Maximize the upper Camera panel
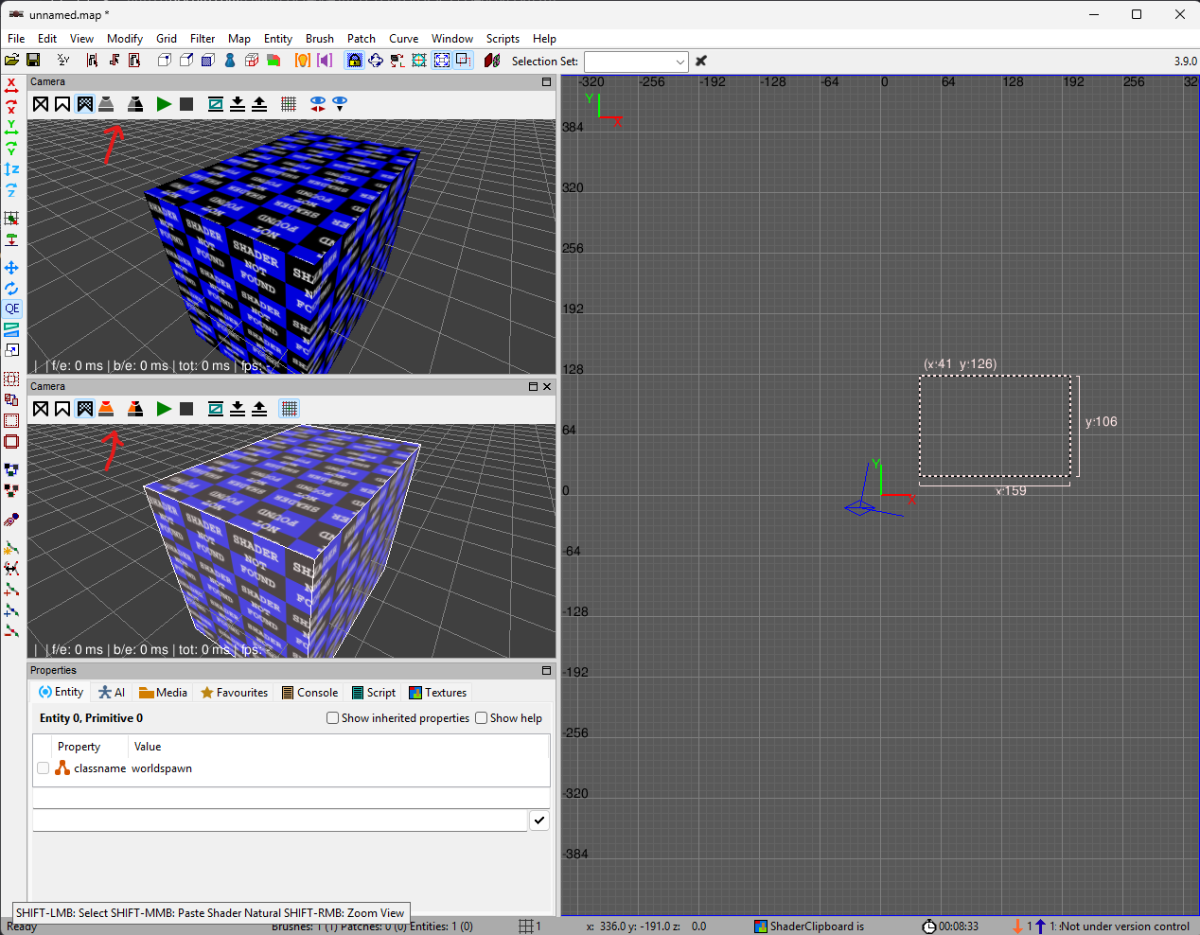The height and width of the screenshot is (935, 1200). (x=546, y=82)
